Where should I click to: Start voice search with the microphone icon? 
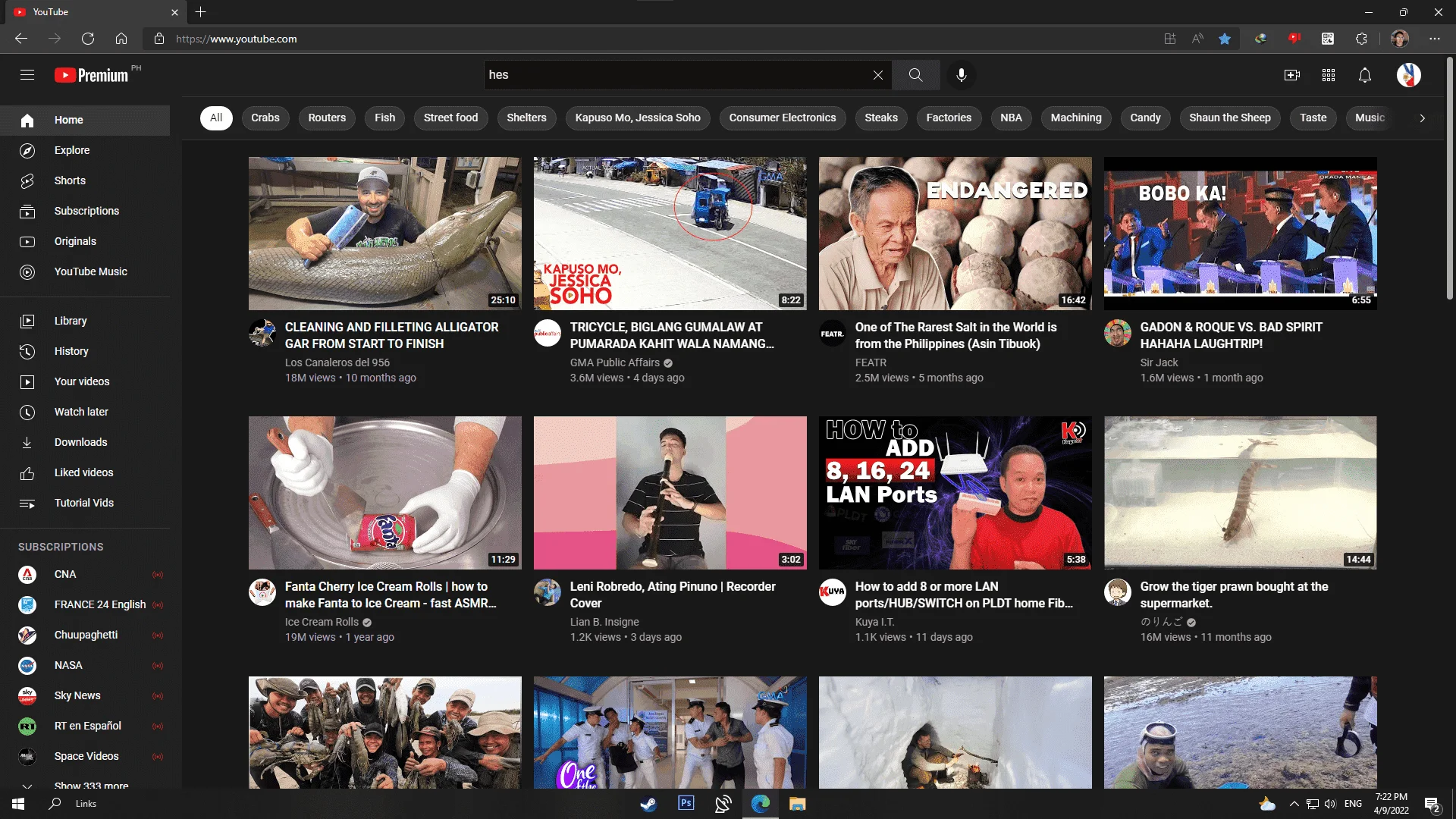click(961, 75)
